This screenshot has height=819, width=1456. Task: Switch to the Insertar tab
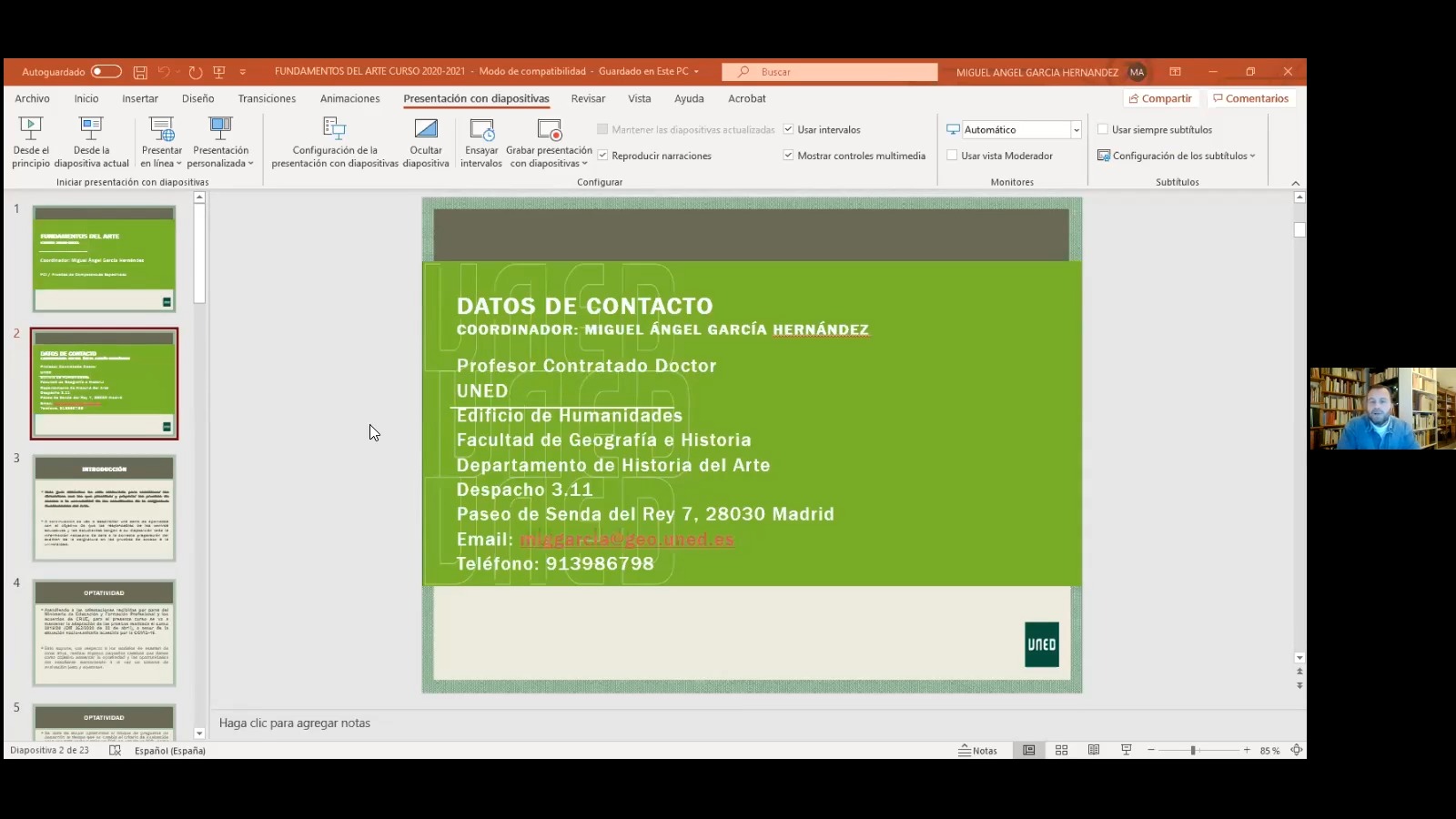point(140,98)
